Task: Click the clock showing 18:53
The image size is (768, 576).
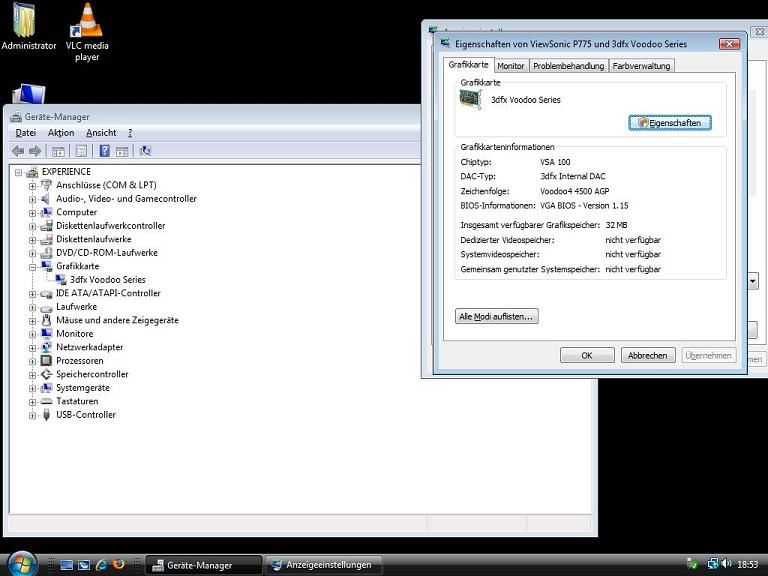Action: pos(747,565)
